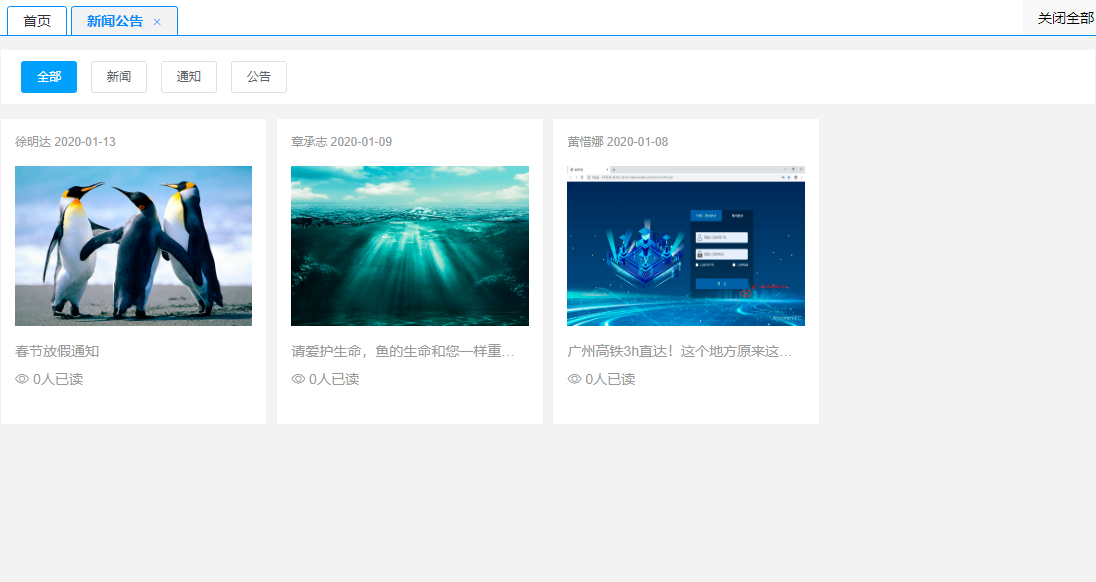The height and width of the screenshot is (582, 1096).
Task: Open the 春节放假通知 article title
Action: point(57,351)
